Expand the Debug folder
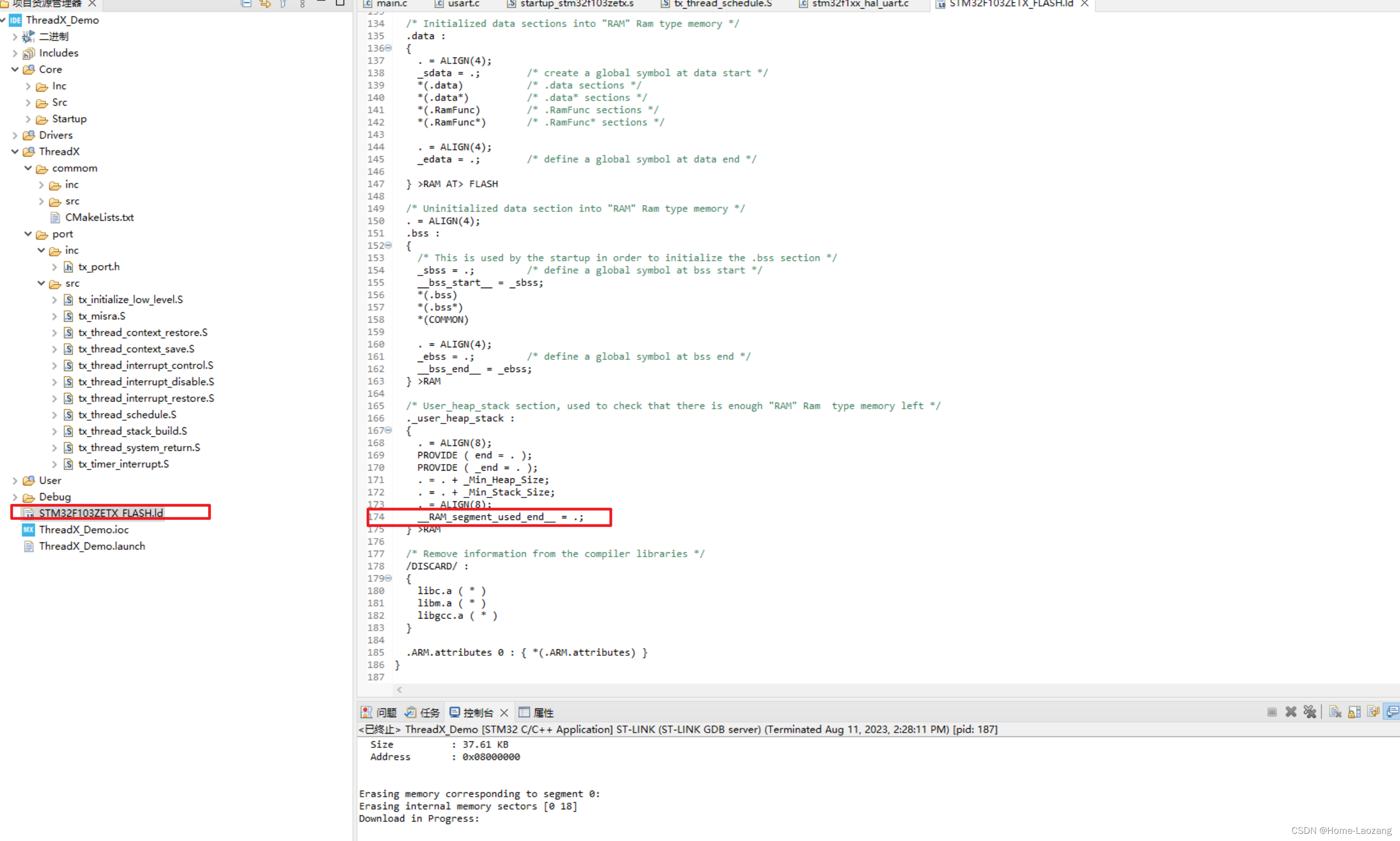This screenshot has height=841, width=1400. pos(15,497)
